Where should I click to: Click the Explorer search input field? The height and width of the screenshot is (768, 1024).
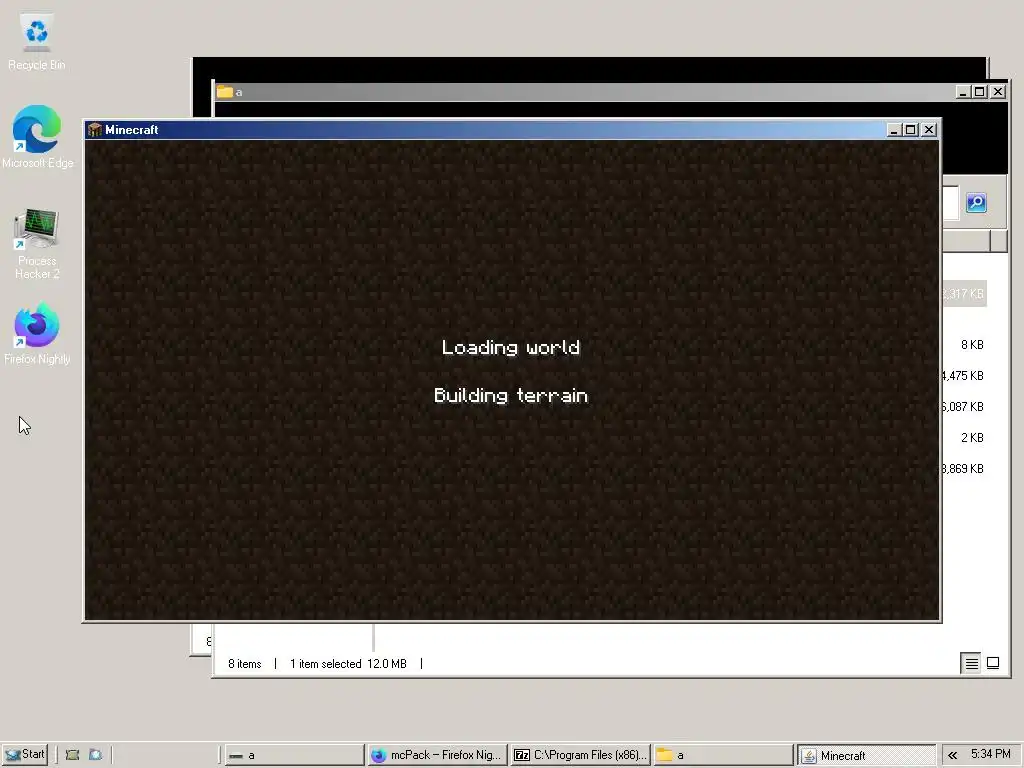(950, 203)
